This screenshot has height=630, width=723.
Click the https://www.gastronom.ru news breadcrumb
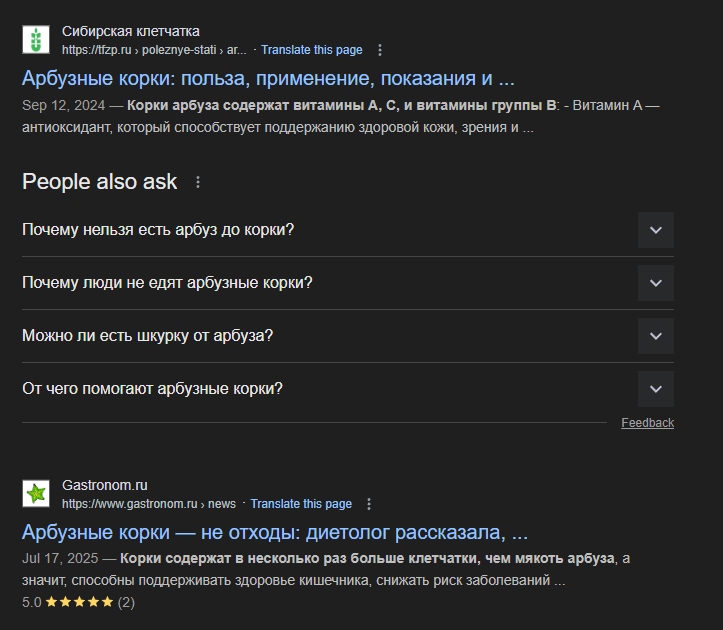pyautogui.click(x=149, y=504)
